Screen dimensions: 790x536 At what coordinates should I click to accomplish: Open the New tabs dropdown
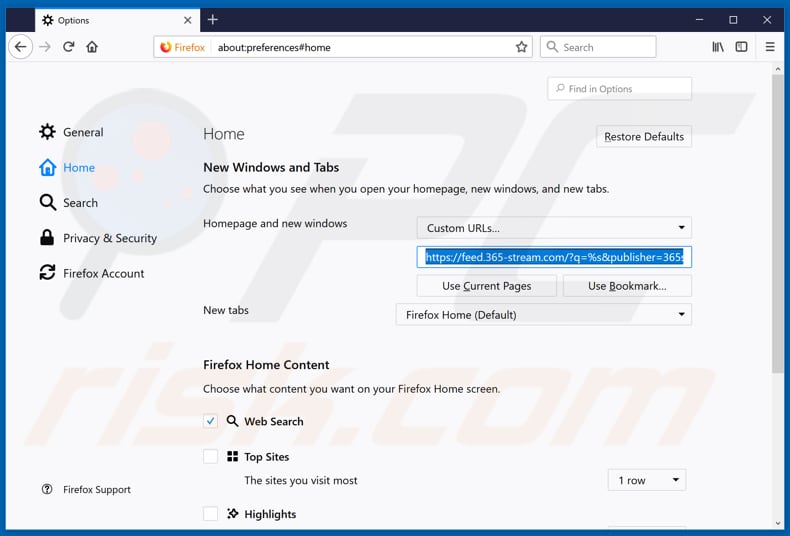pyautogui.click(x=543, y=314)
